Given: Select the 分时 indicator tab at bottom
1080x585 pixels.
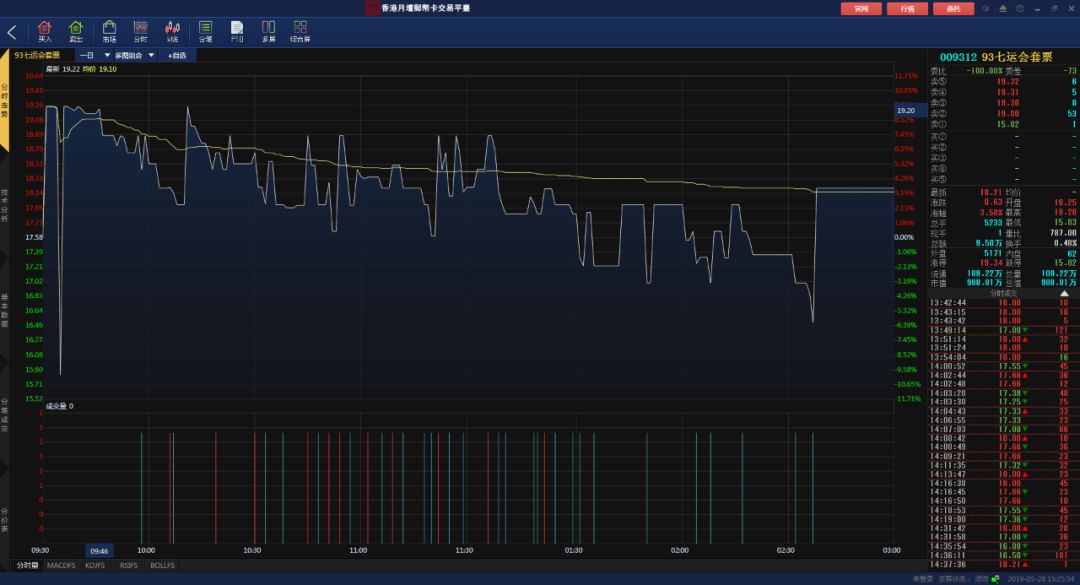Looking at the screenshot, I should (27, 565).
